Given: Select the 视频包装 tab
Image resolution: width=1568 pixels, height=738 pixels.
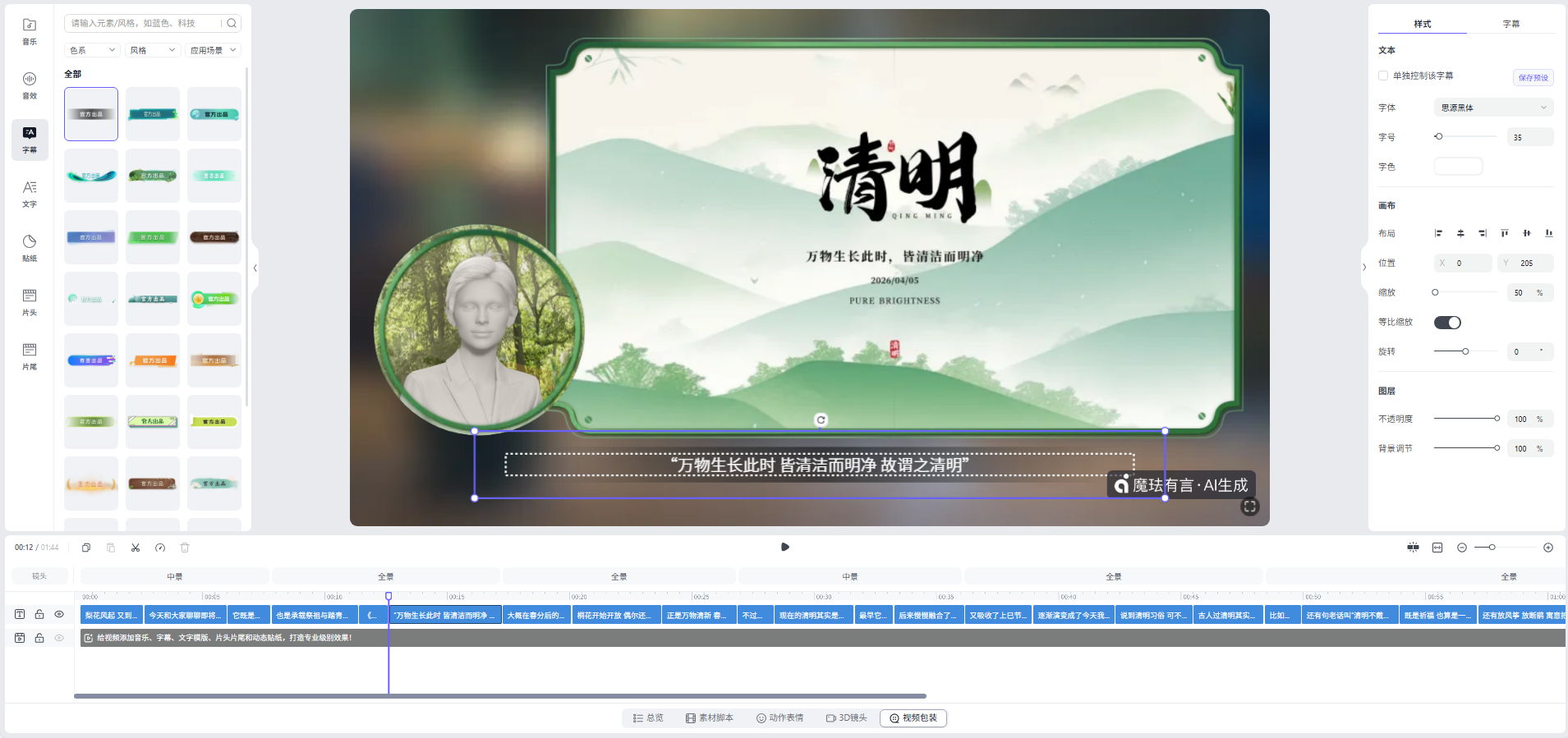Looking at the screenshot, I should click(x=913, y=718).
